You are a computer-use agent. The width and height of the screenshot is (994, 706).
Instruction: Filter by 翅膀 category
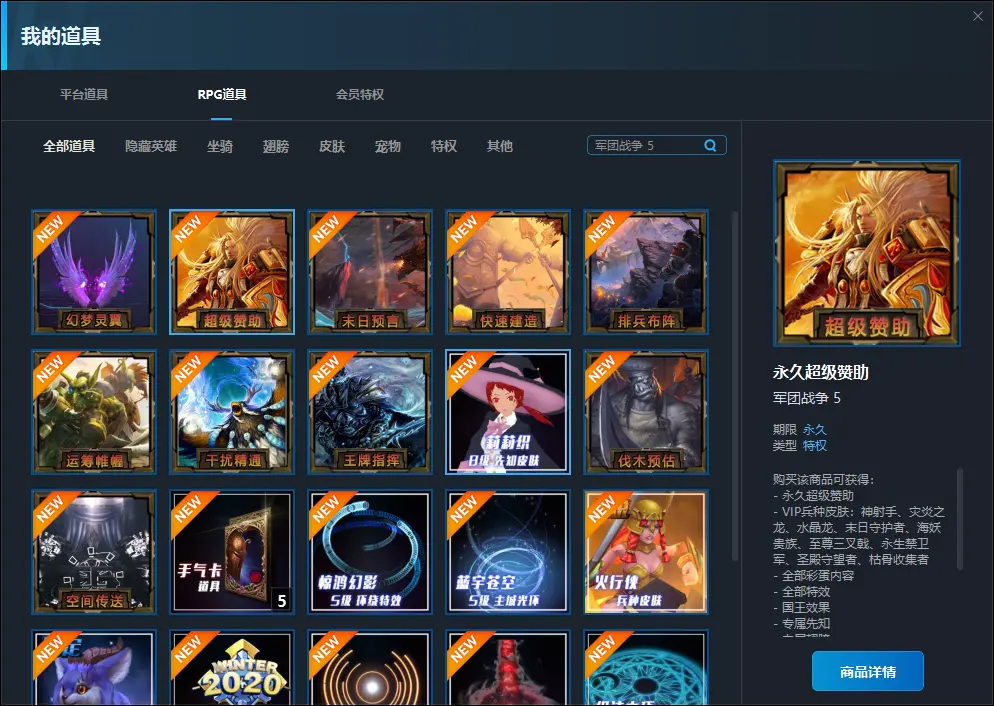(x=276, y=146)
